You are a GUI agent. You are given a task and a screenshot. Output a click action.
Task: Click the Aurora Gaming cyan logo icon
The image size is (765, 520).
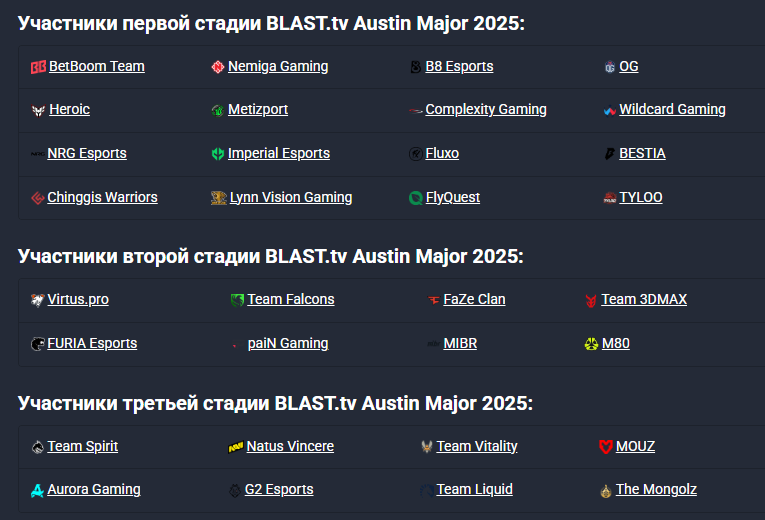38,490
